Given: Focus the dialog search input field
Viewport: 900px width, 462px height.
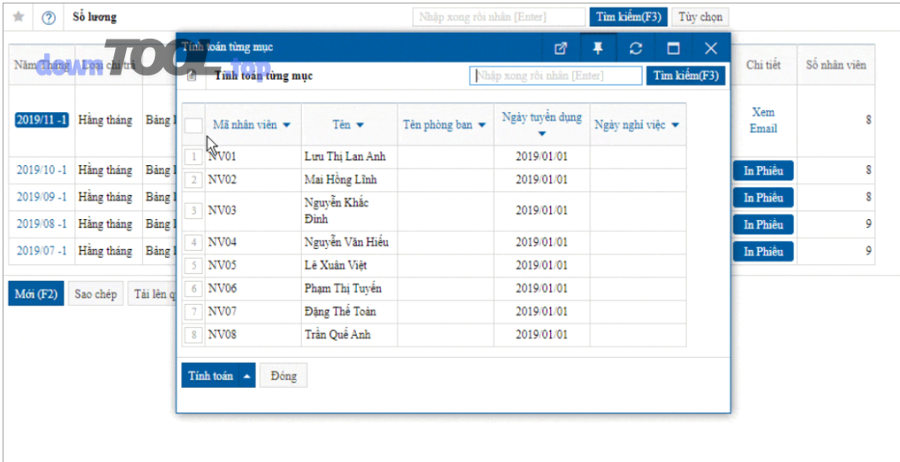Looking at the screenshot, I should pos(556,76).
